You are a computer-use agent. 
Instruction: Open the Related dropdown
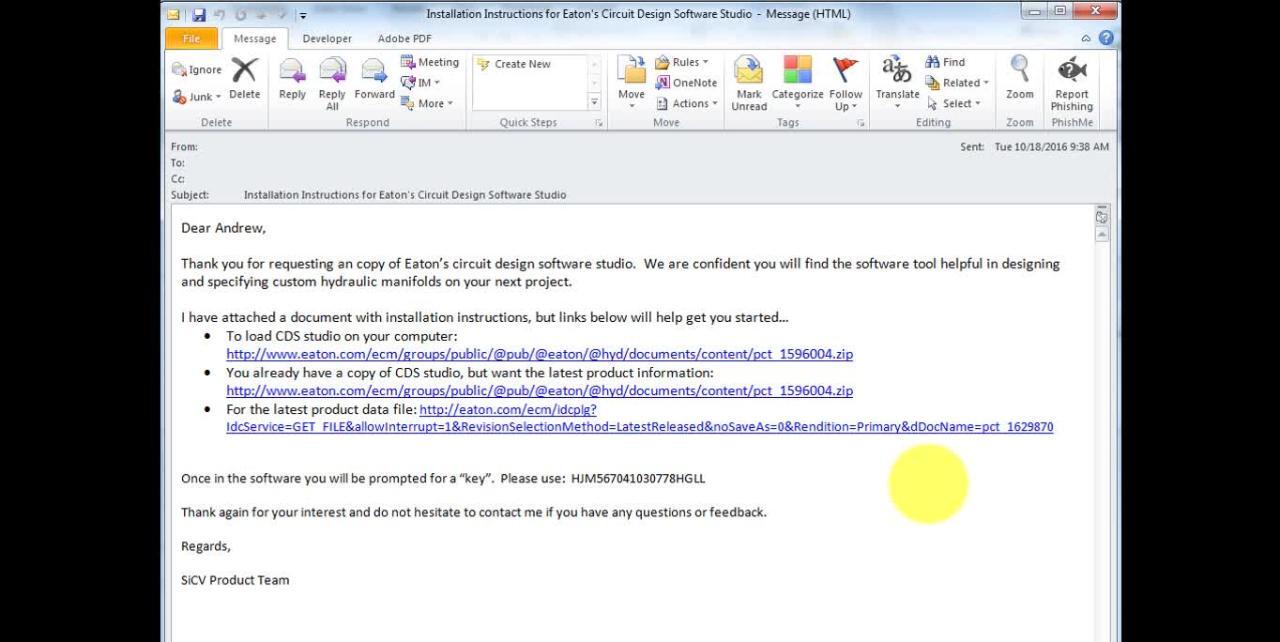point(957,83)
